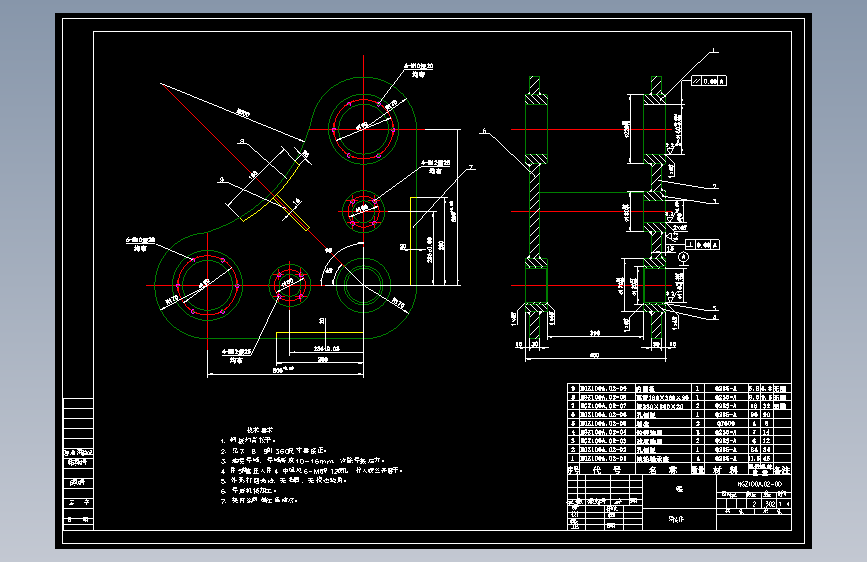Click the parallelism tolerance frame at top right
The height and width of the screenshot is (562, 867).
(709, 81)
